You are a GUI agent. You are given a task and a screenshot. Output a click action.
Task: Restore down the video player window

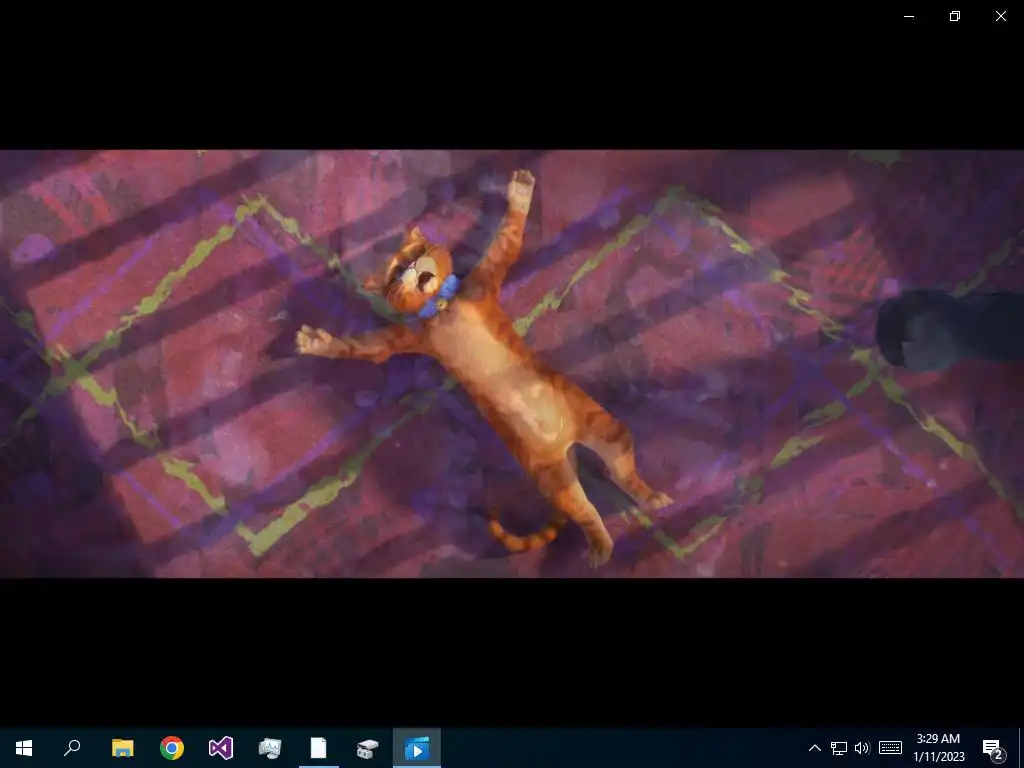coord(955,16)
